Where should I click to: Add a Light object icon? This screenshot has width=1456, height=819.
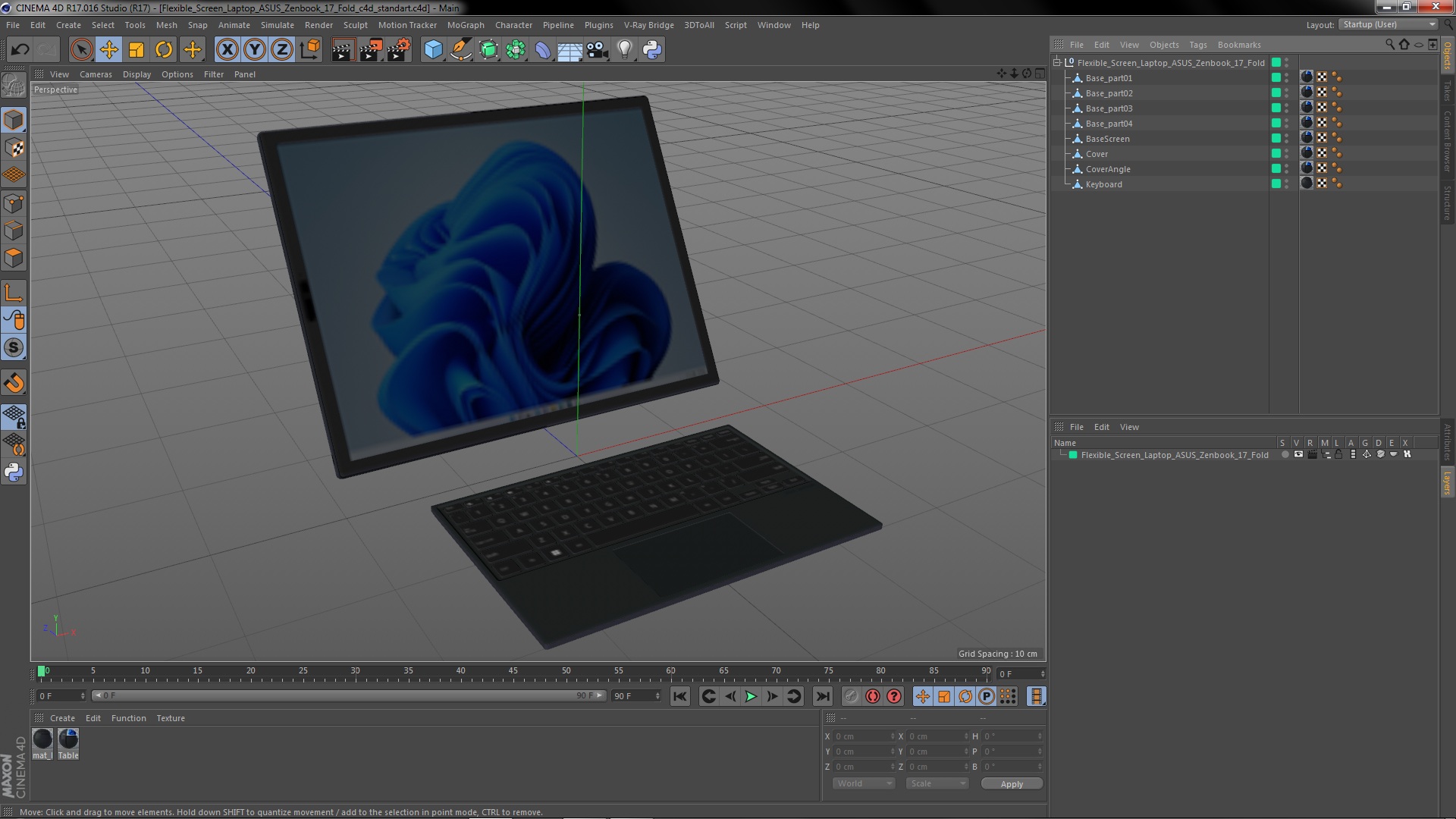[x=625, y=50]
